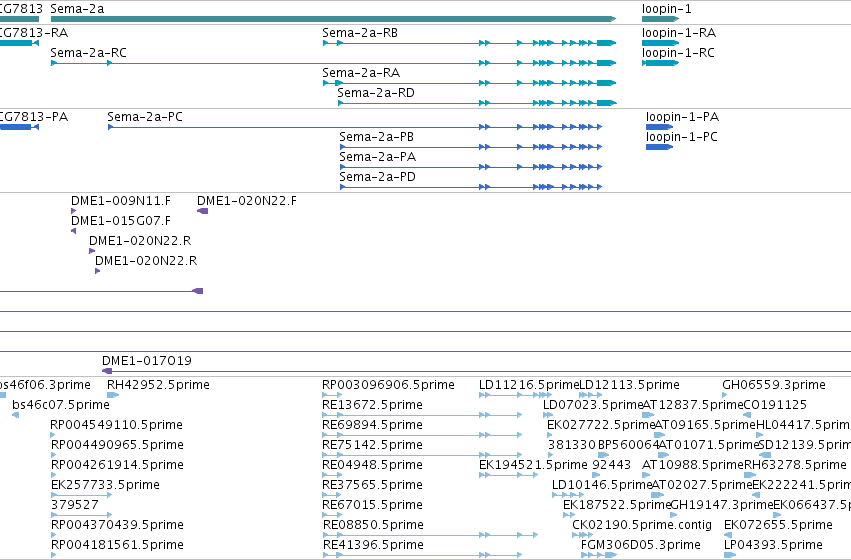851x560 pixels.
Task: Select the RH42952.5prime EST label
Action: [x=158, y=385]
